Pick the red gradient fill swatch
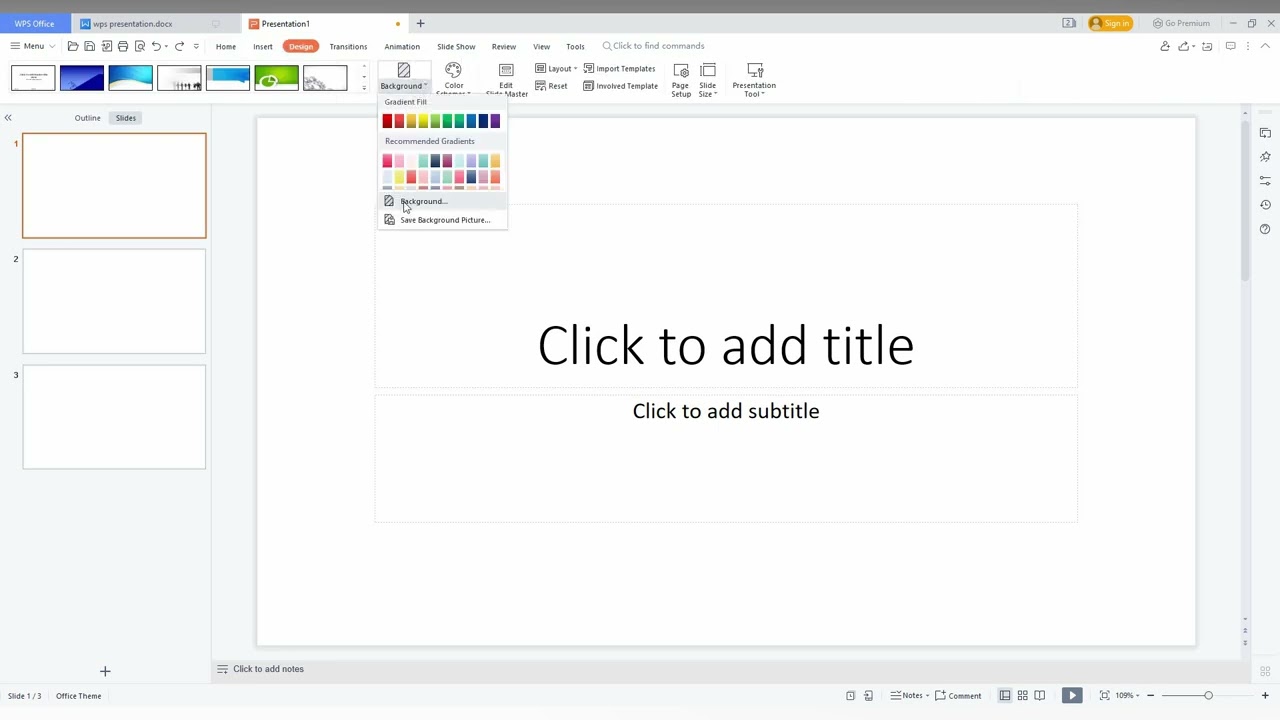Viewport: 1280px width, 720px height. 387,121
